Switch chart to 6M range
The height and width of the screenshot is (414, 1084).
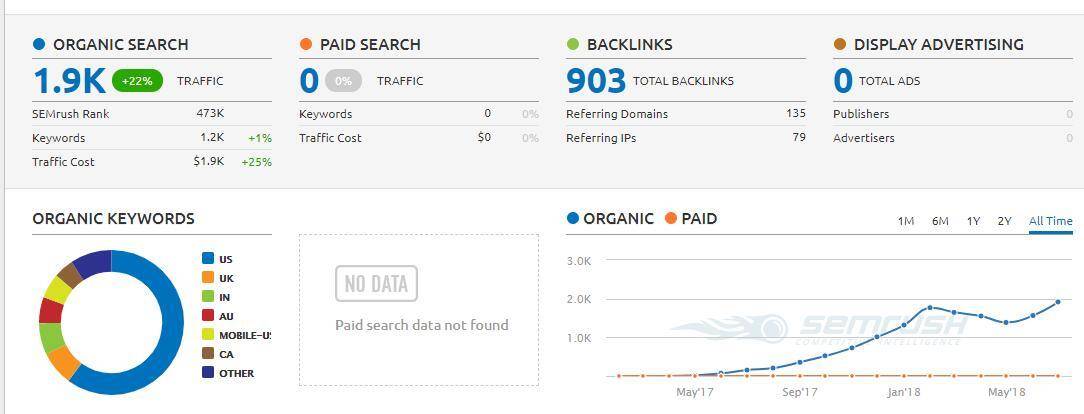pos(940,221)
